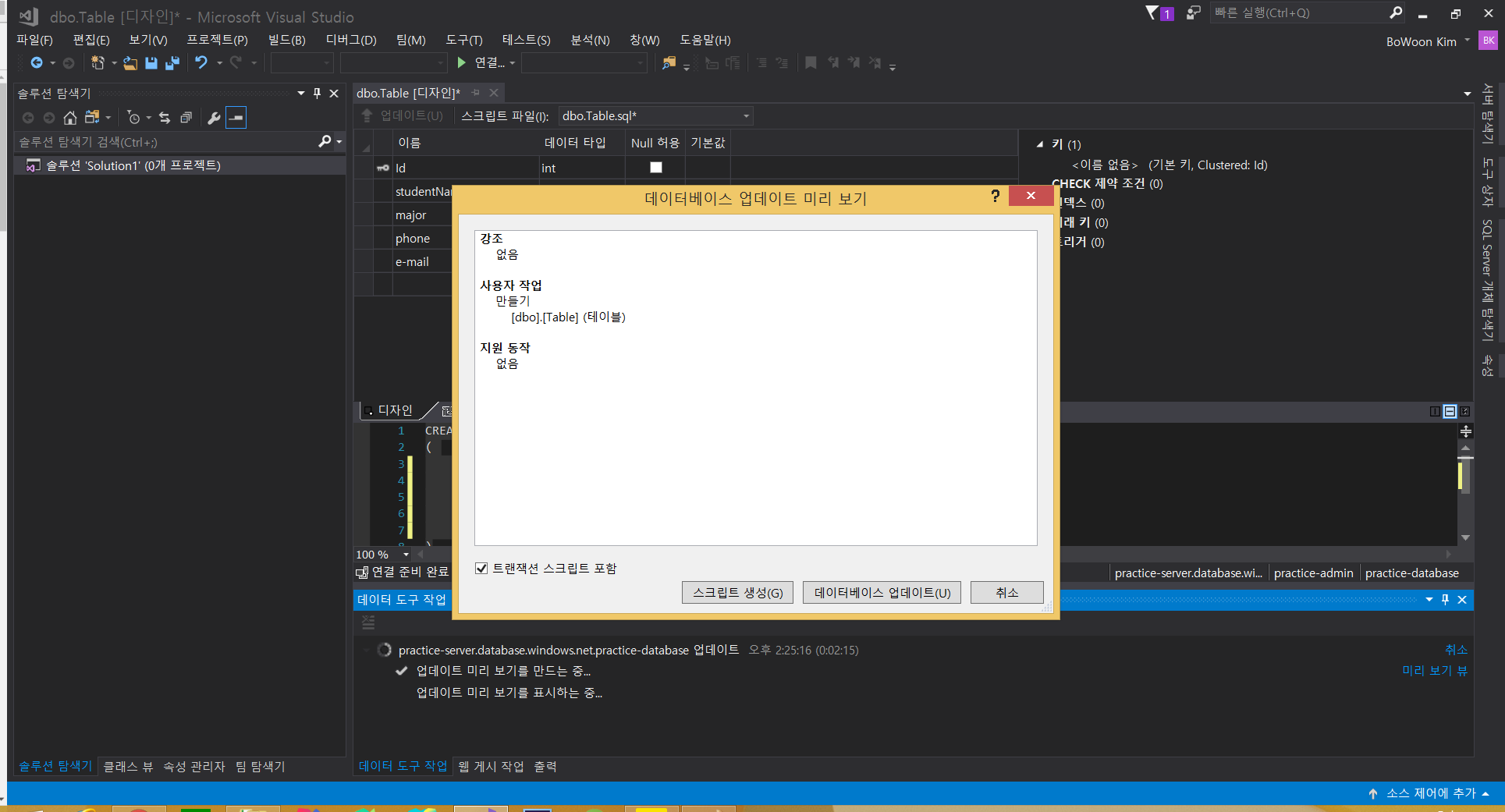Click the horizontal split layout icon

(1450, 411)
